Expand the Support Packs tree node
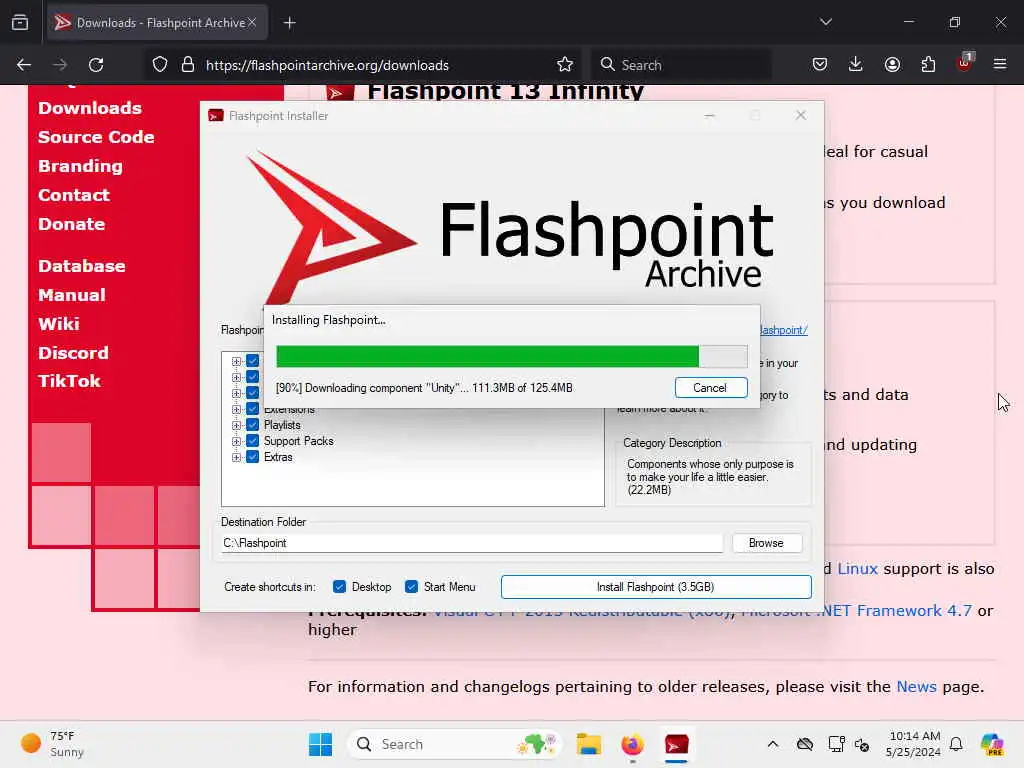1024x768 pixels. [236, 441]
